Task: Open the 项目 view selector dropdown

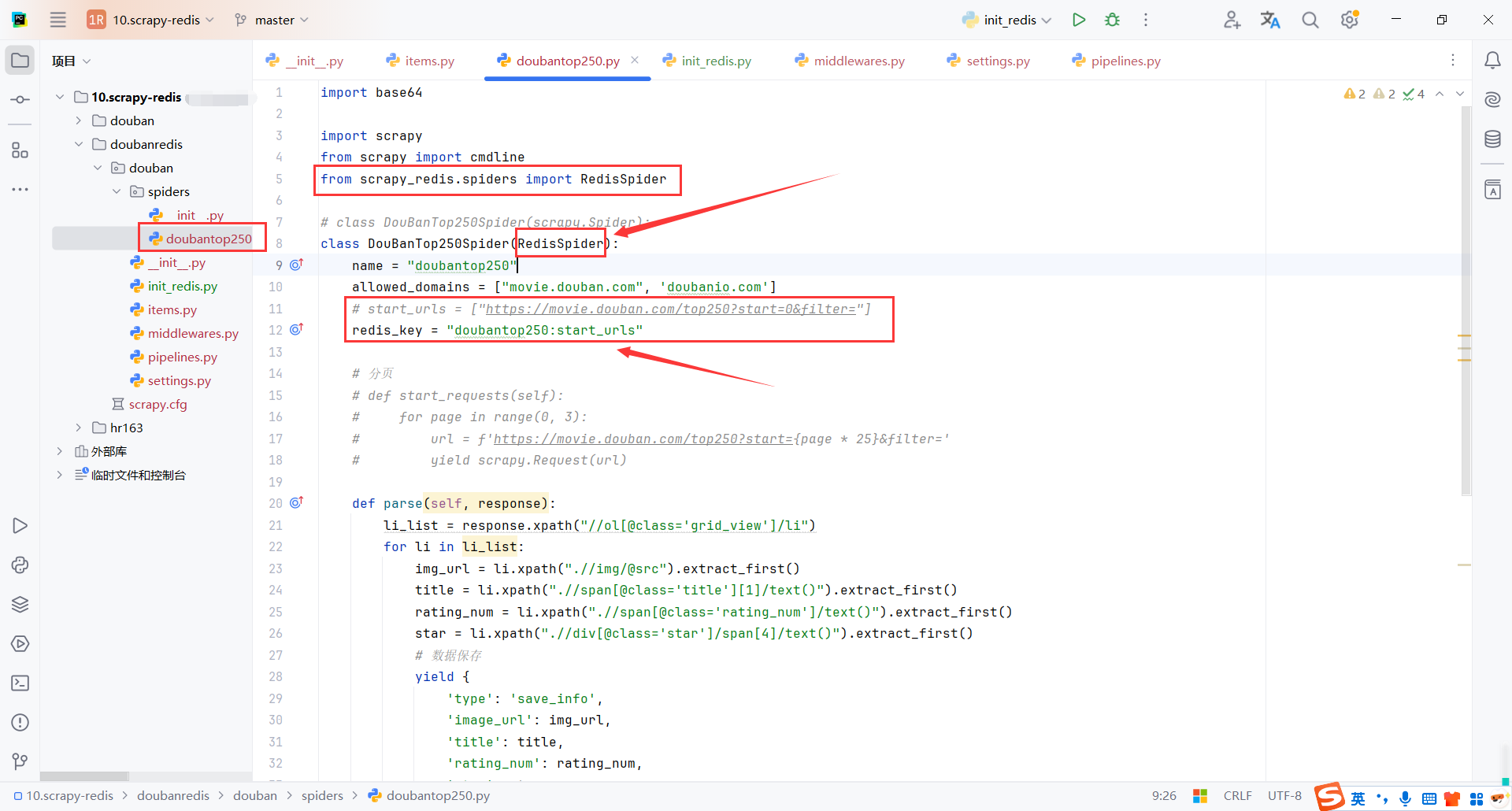Action: pos(72,61)
